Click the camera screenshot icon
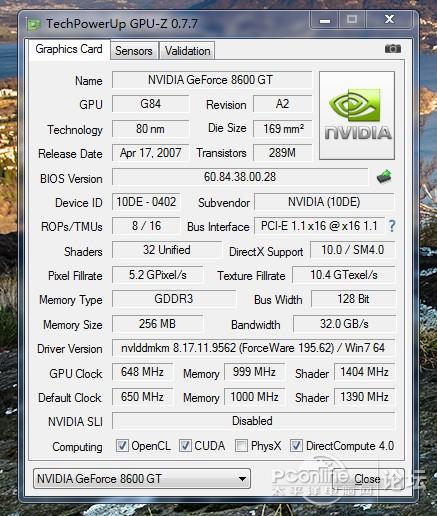 393,49
